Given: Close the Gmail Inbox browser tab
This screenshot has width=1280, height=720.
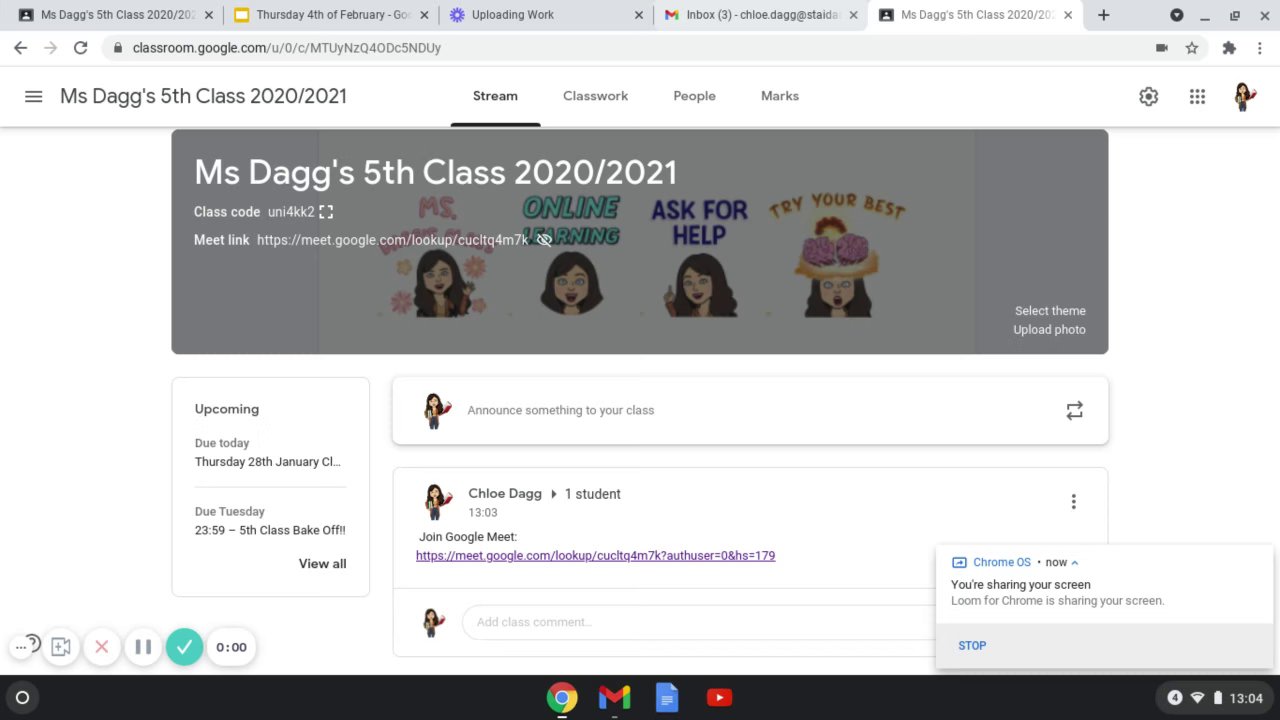Looking at the screenshot, I should pyautogui.click(x=853, y=15).
